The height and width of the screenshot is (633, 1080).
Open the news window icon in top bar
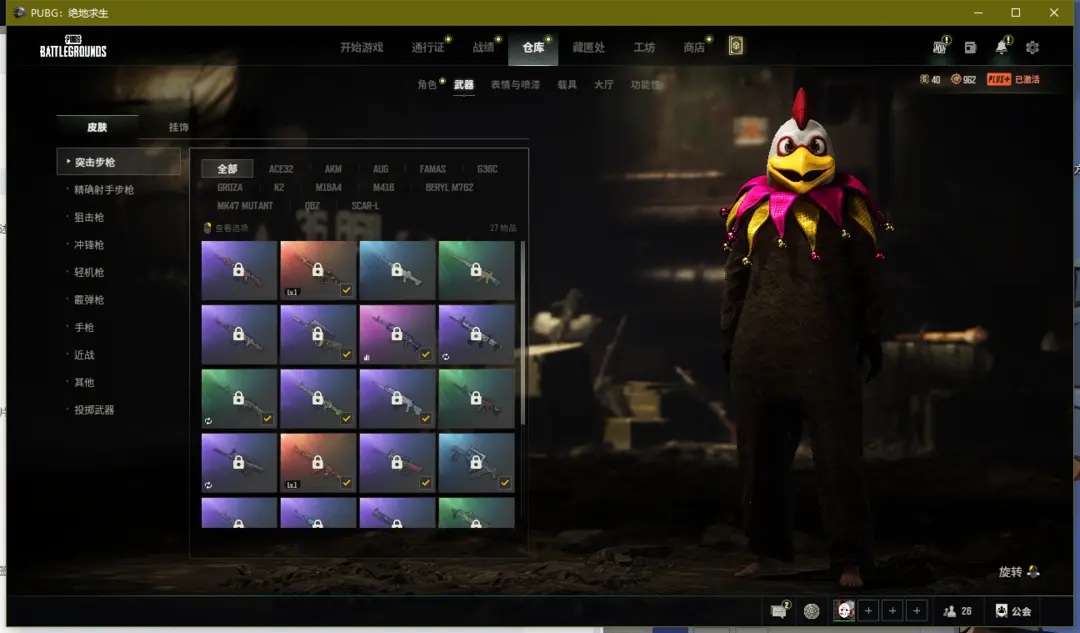click(x=970, y=47)
